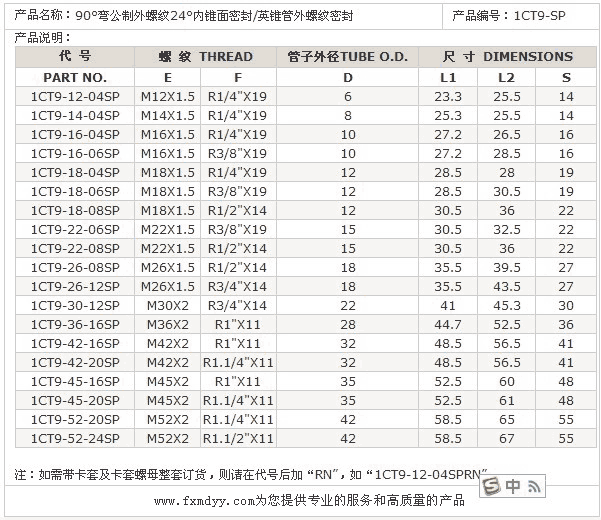Click the signal icon on the IME bar
The height and width of the screenshot is (520, 601).
pyautogui.click(x=534, y=487)
